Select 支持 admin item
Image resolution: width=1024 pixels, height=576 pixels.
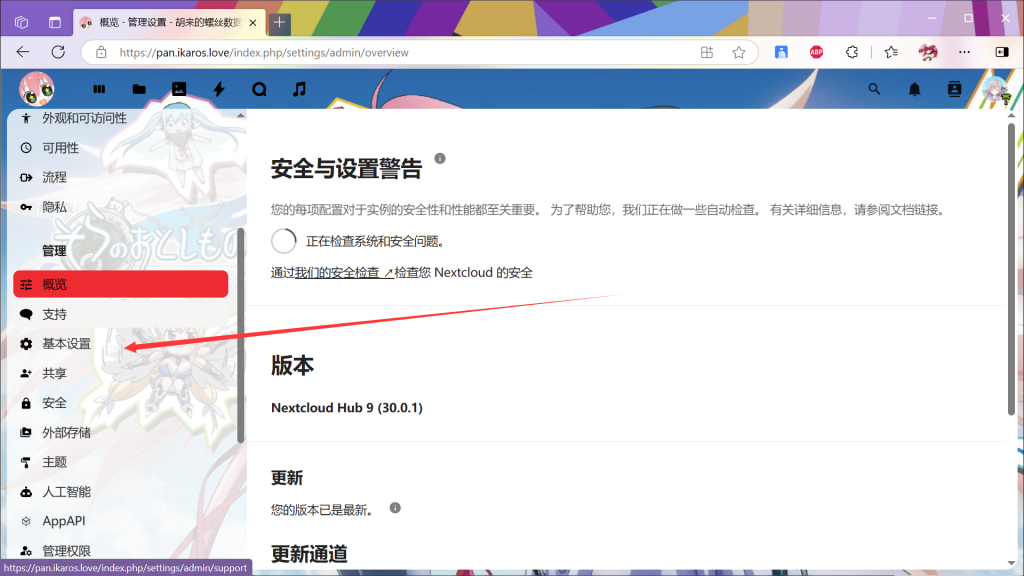[121, 314]
